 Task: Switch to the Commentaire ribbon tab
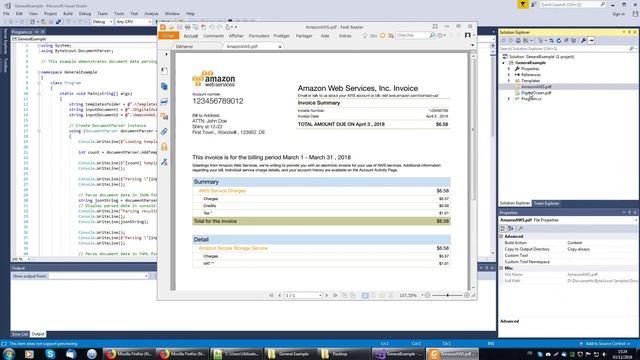click(x=213, y=36)
